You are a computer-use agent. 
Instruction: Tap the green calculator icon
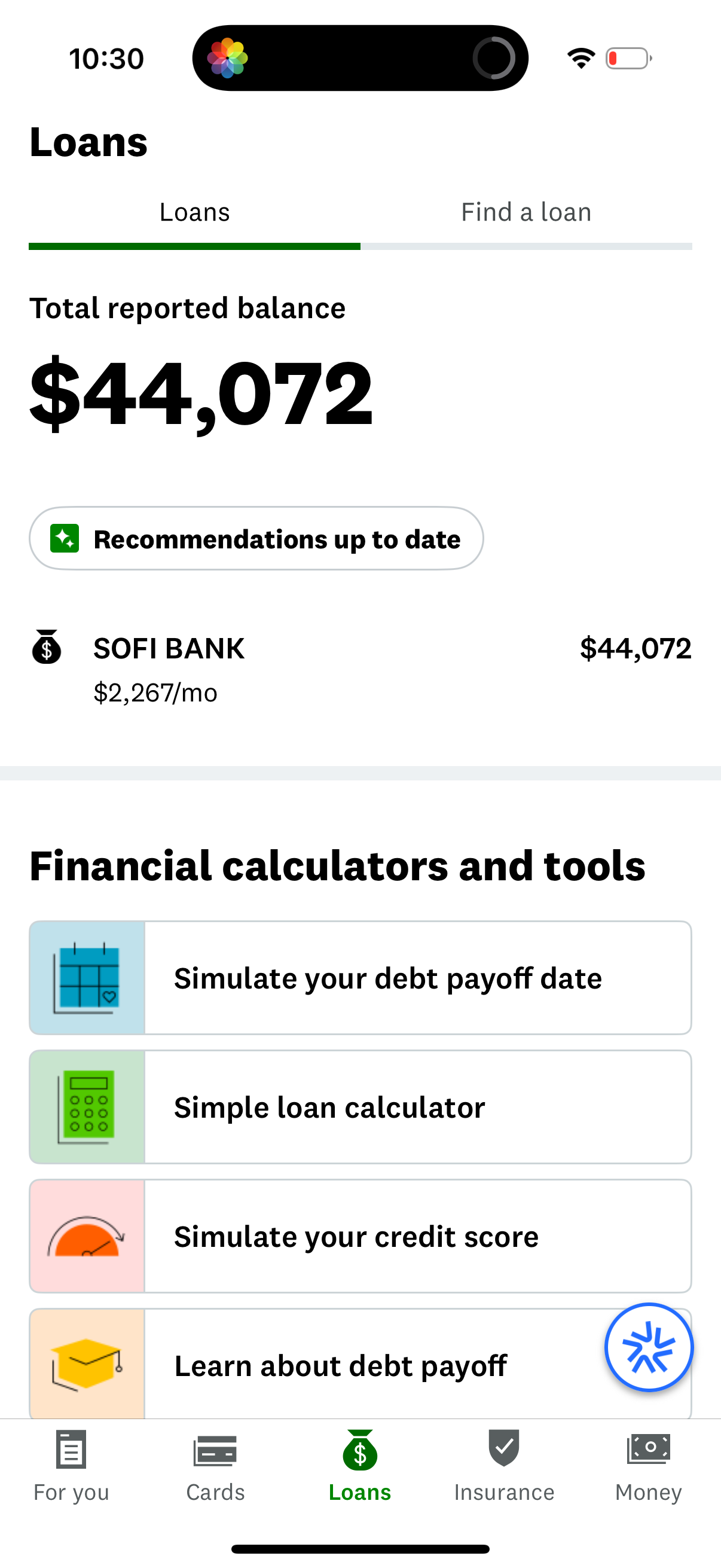tap(87, 1106)
